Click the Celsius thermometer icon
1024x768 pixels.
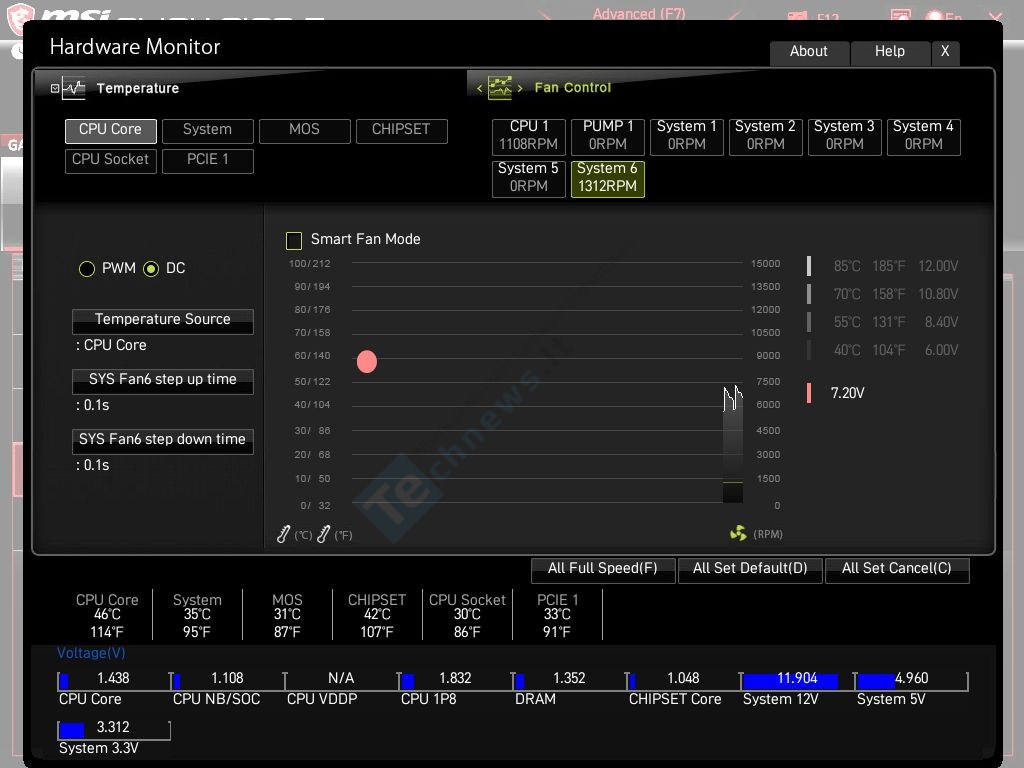[283, 534]
